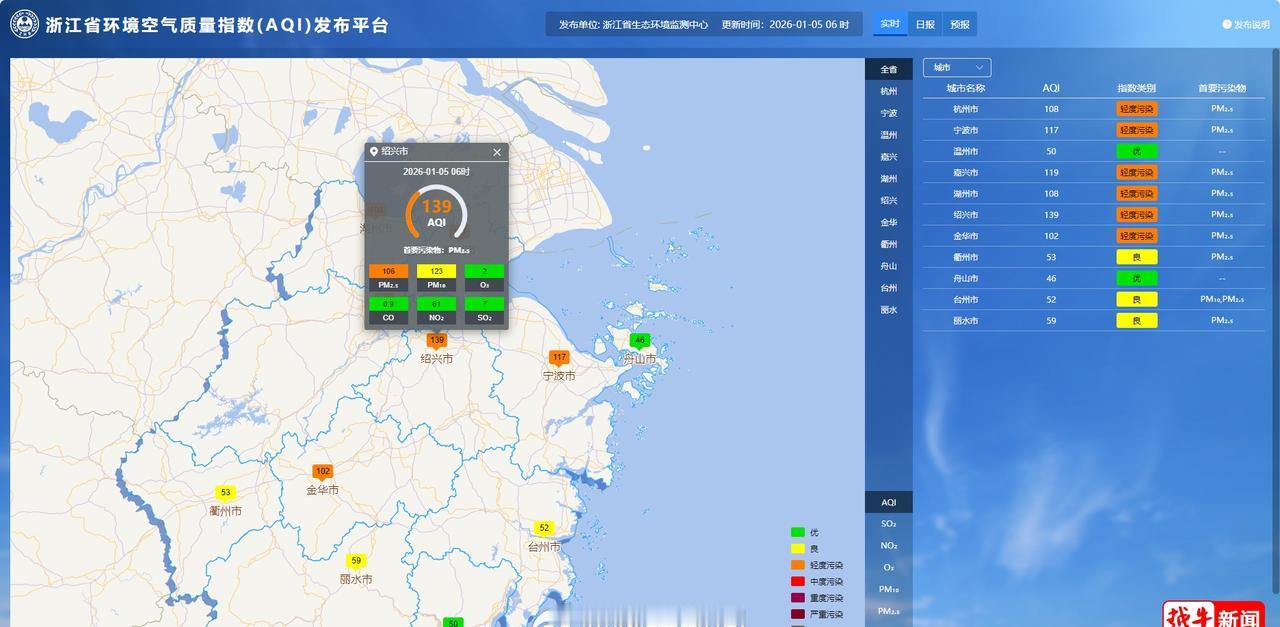Toggle the NO₂ map display layer
Image resolution: width=1280 pixels, height=627 pixels.
click(886, 545)
